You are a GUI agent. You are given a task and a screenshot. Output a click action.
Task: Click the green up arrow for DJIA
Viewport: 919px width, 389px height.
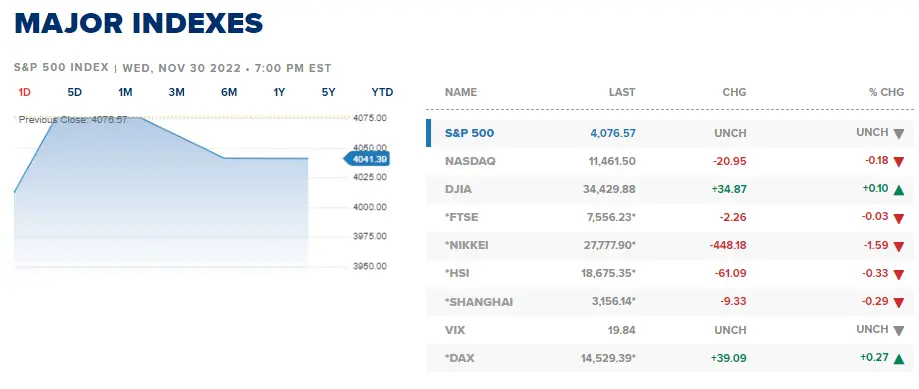coord(898,190)
